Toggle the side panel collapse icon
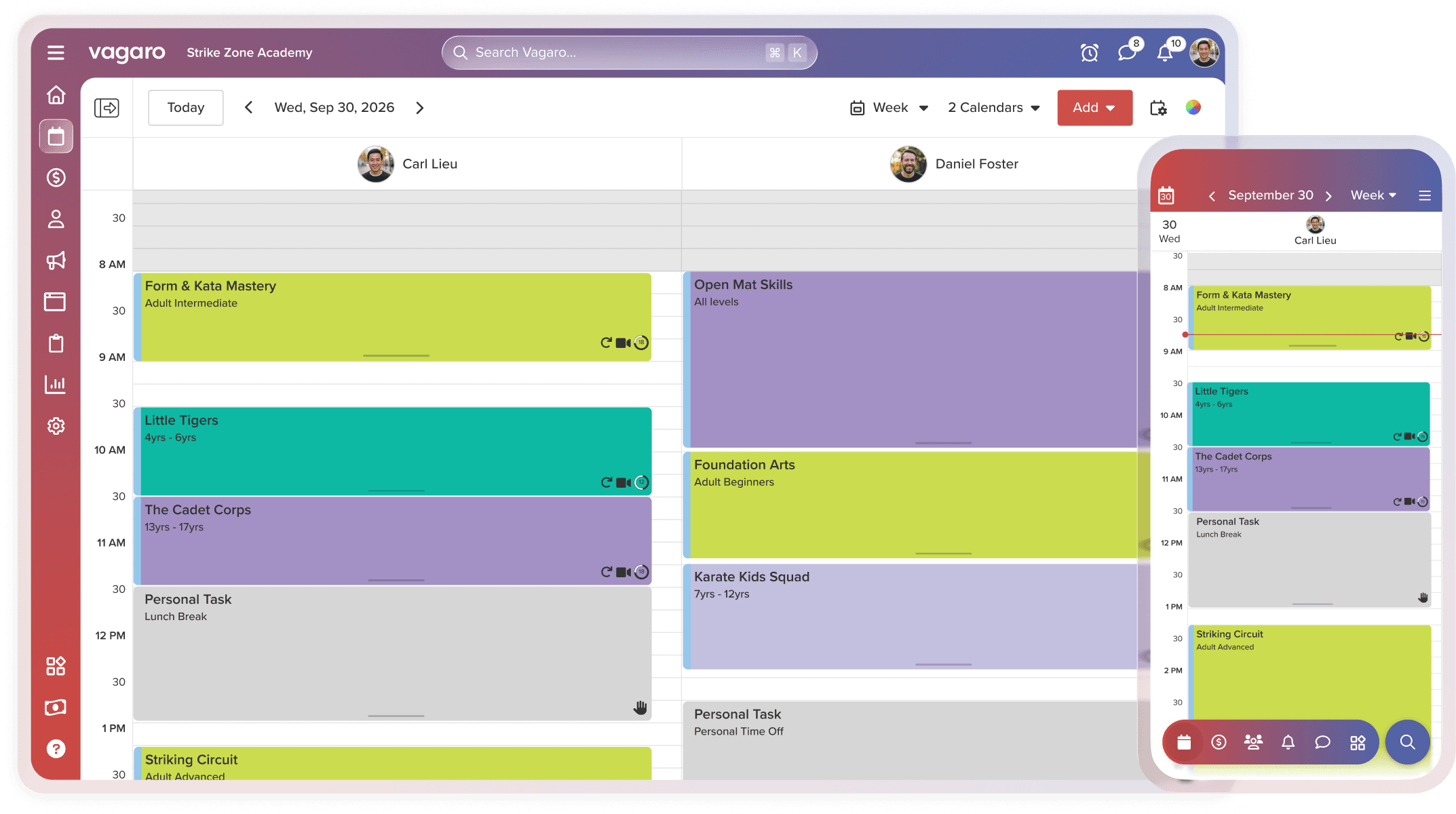The image size is (1456, 814). (x=107, y=108)
